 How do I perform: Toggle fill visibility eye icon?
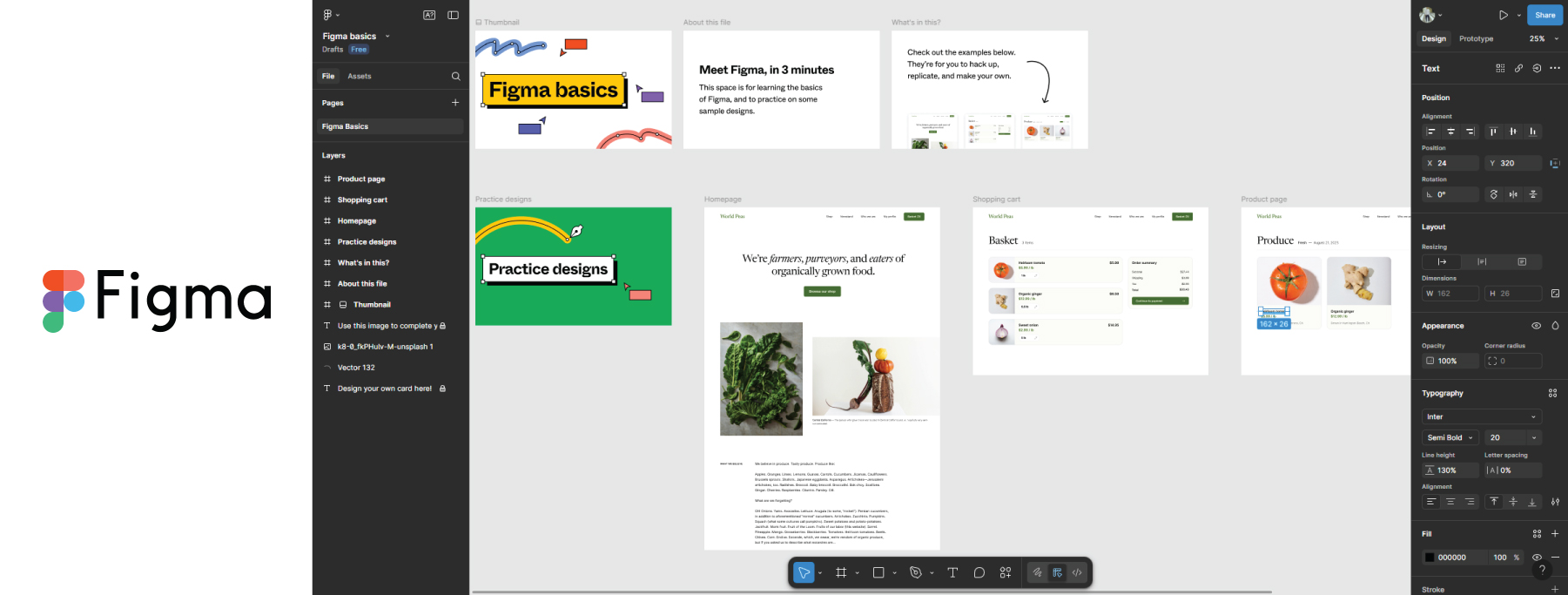(x=1537, y=558)
